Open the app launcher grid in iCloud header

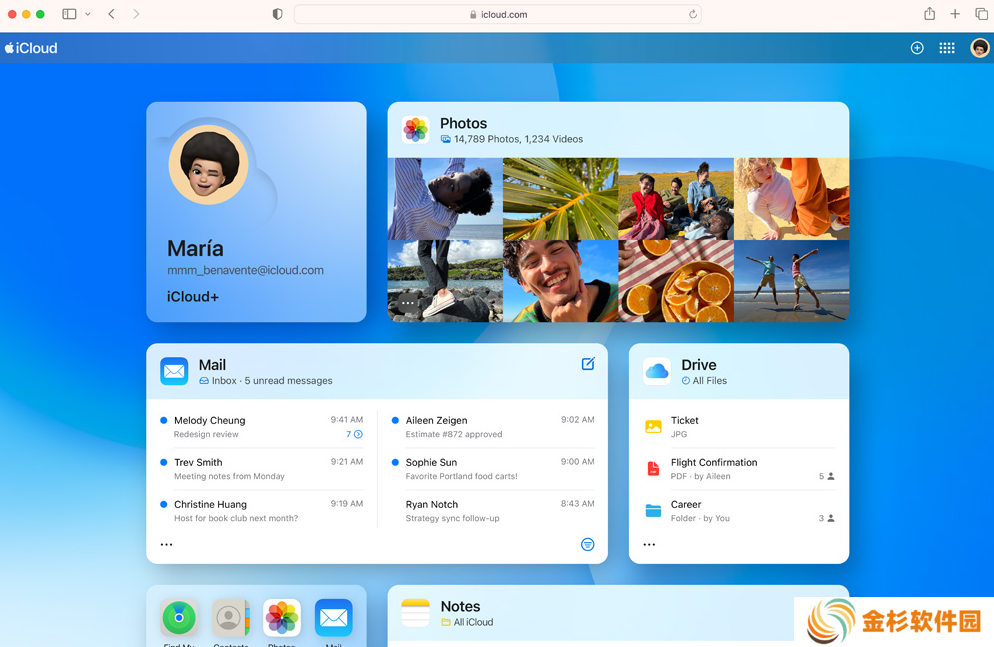[x=946, y=48]
